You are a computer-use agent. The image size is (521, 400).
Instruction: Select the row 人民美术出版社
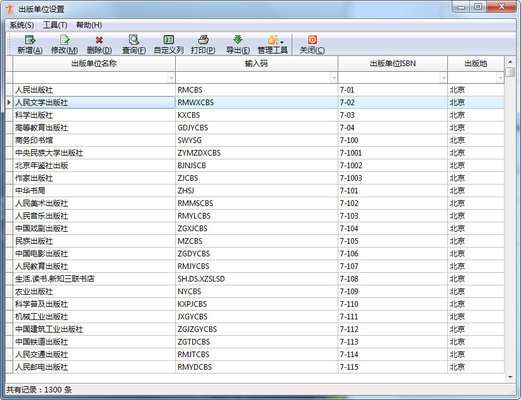pyautogui.click(x=258, y=203)
